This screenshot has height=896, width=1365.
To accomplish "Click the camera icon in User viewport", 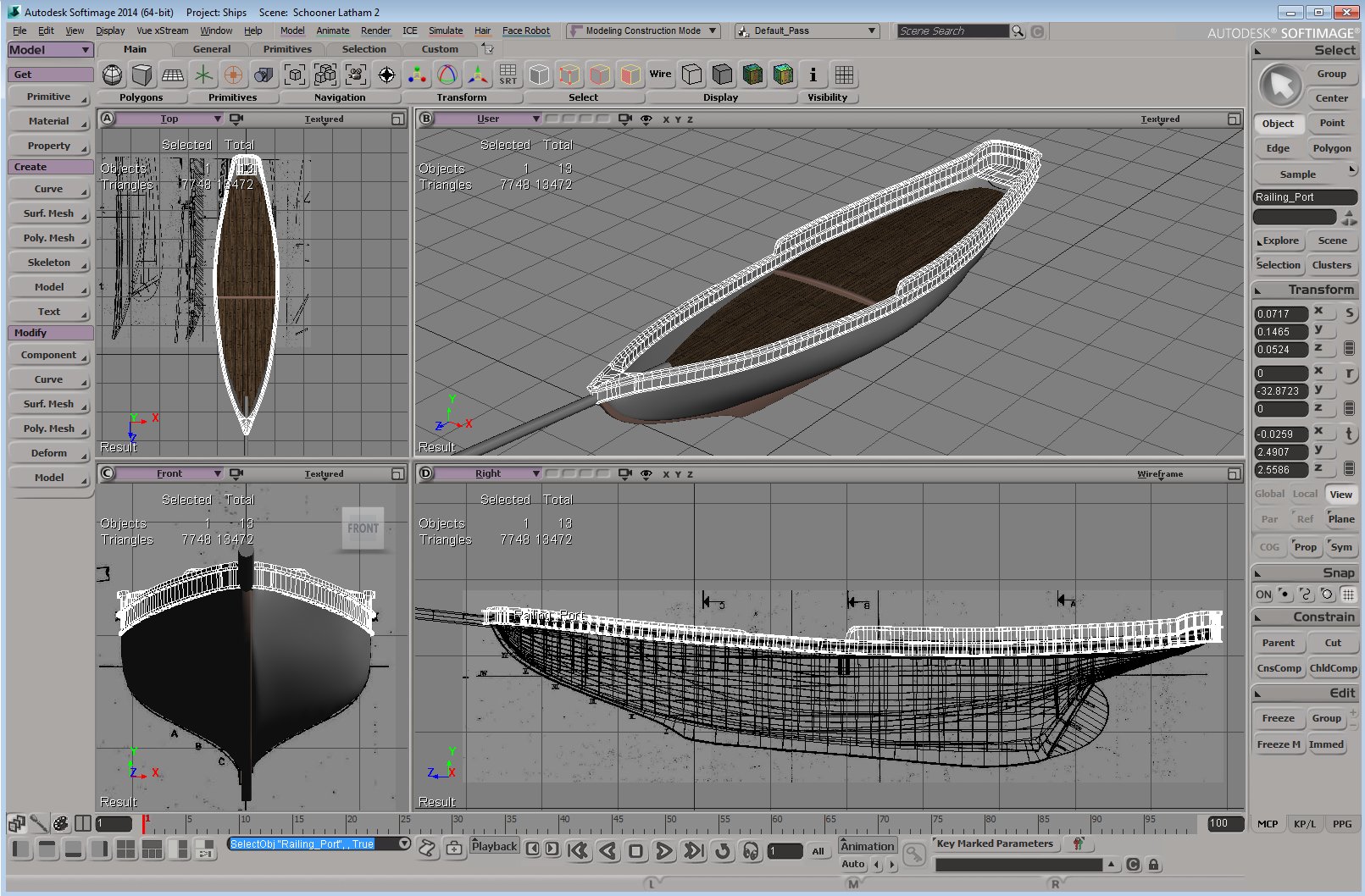I will (625, 119).
